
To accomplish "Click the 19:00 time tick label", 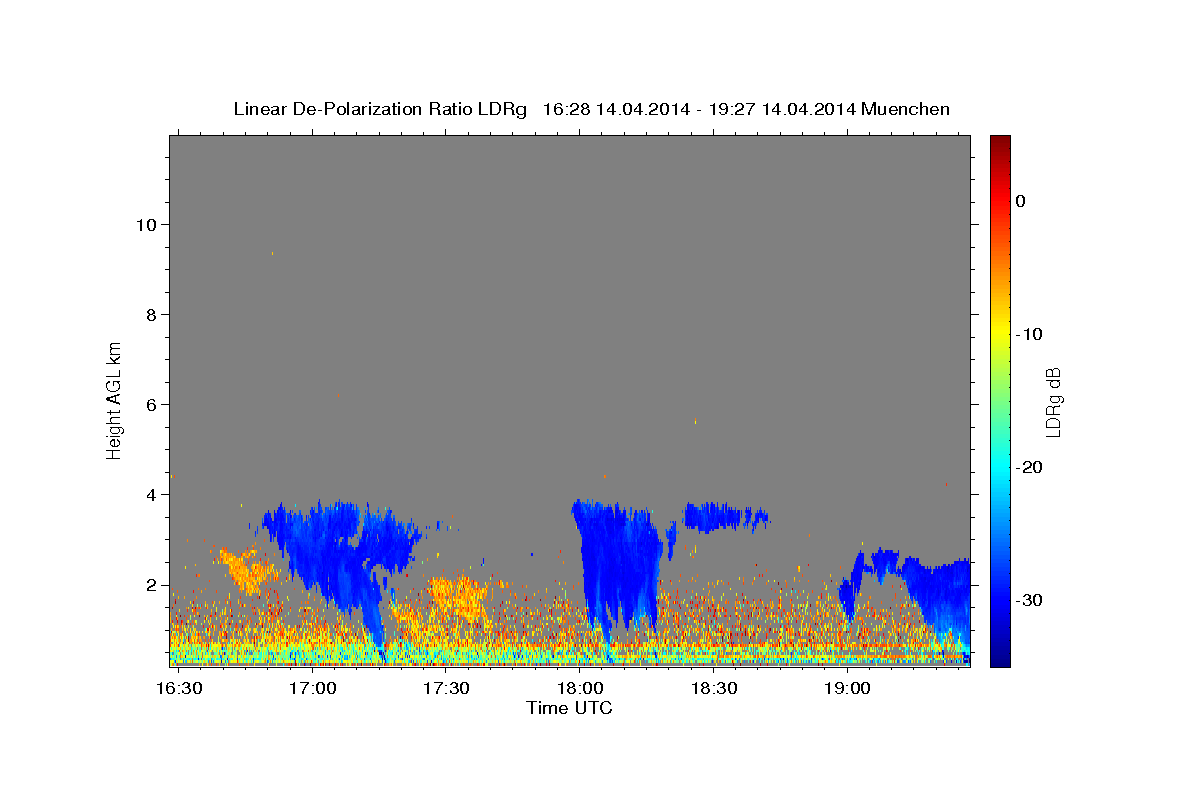I will click(847, 688).
